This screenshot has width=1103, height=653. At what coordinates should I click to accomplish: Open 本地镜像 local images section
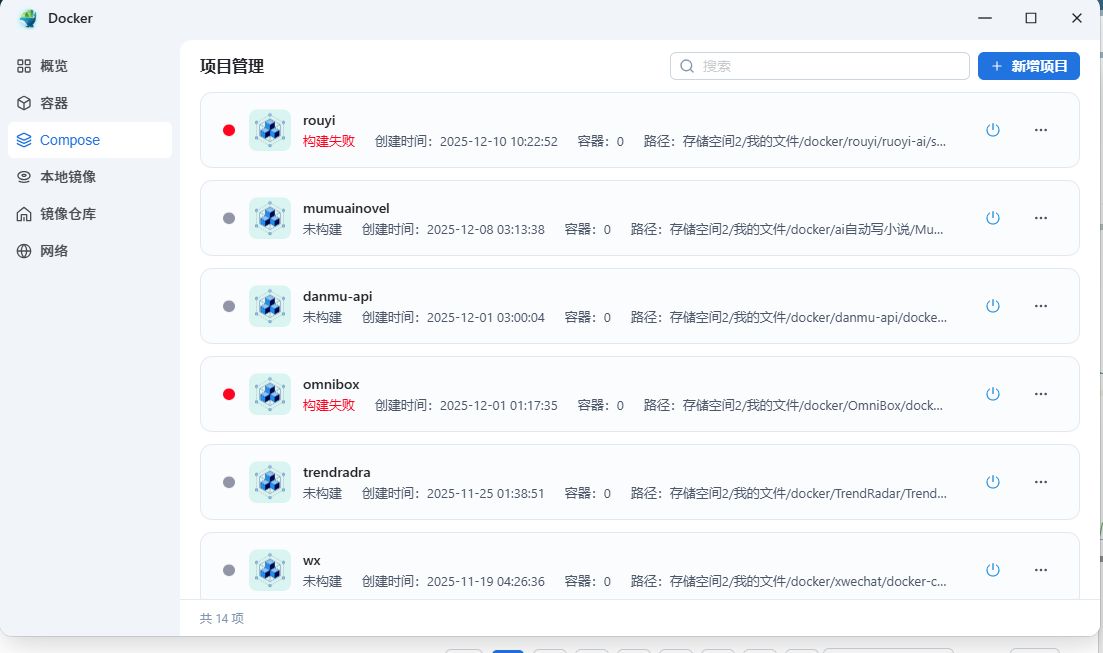(x=24, y=176)
